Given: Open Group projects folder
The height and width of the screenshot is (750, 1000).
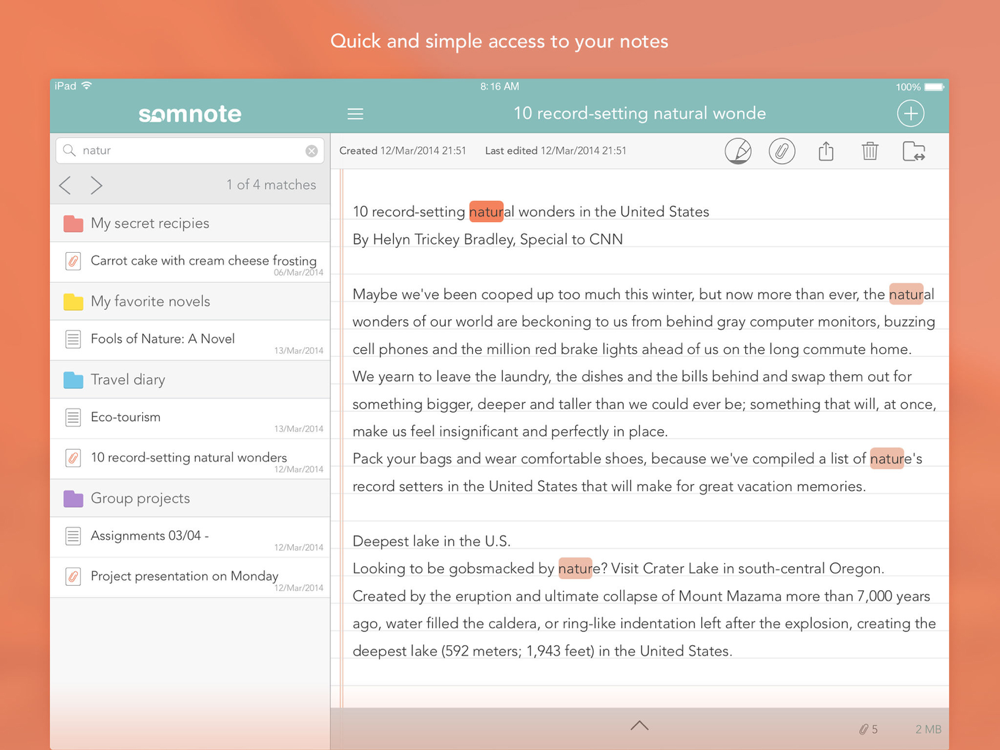Looking at the screenshot, I should coord(190,498).
